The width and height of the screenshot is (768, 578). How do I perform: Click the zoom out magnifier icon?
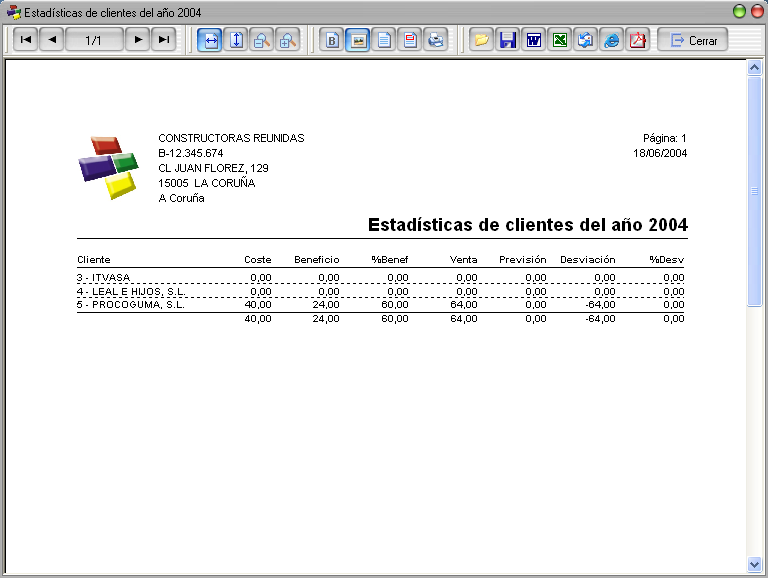[262, 40]
